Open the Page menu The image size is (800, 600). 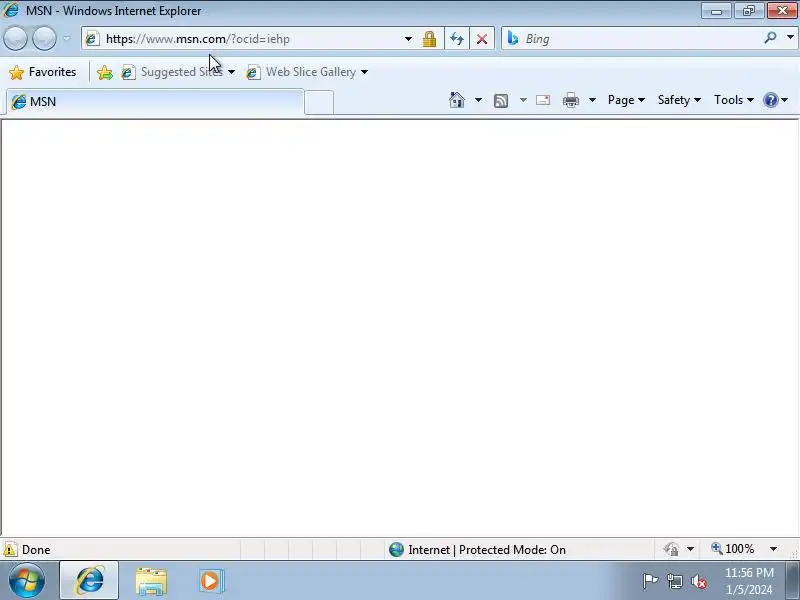tap(626, 100)
